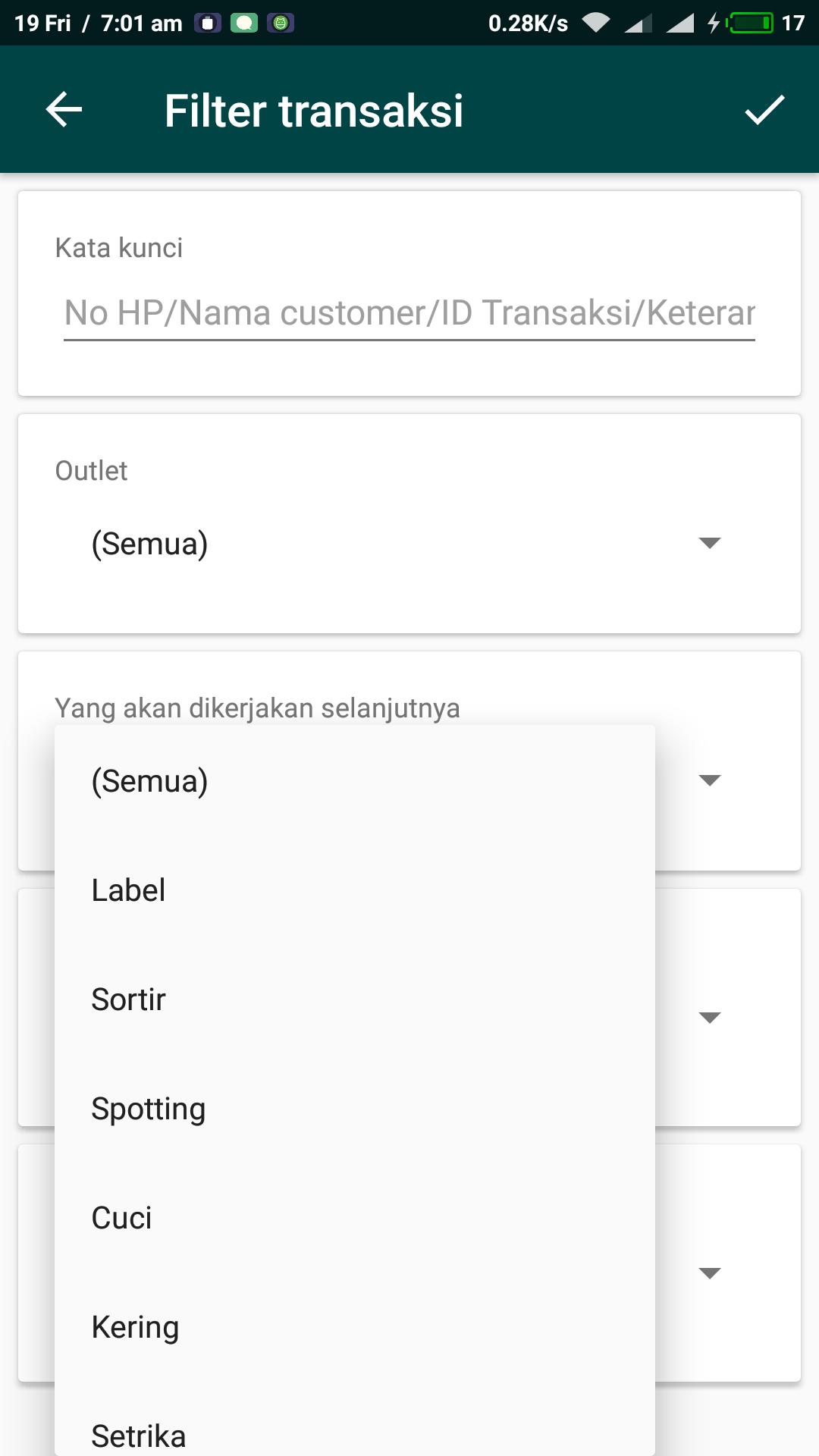Tap the Filter transaksi title
The width and height of the screenshot is (819, 1456).
coord(314,111)
